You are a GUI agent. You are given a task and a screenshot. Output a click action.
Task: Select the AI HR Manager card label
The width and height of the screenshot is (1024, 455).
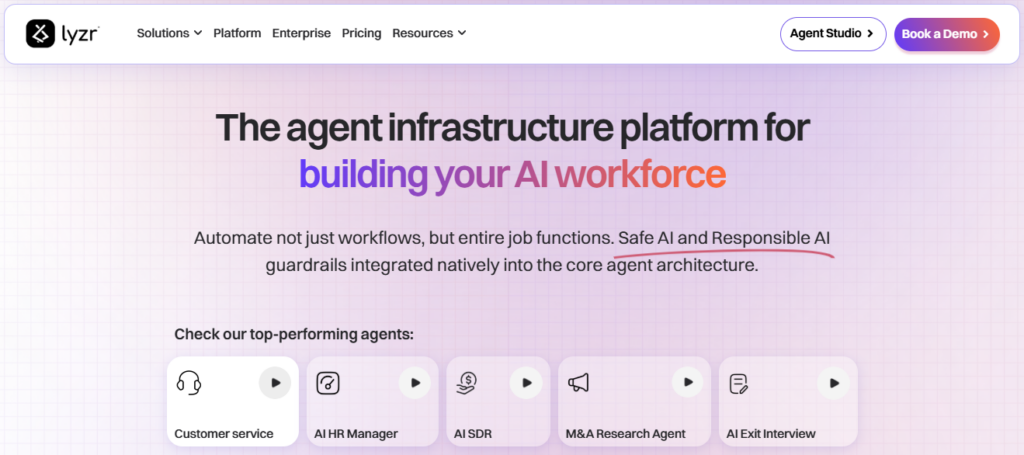(x=356, y=433)
